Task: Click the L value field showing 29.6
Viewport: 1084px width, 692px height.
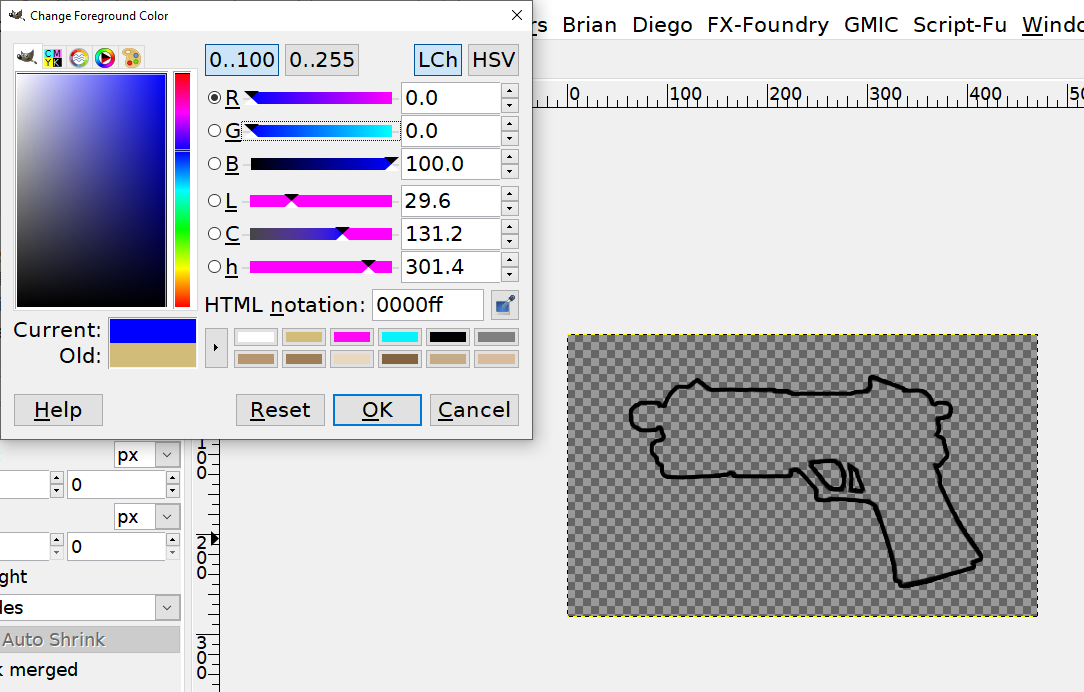Action: [450, 200]
